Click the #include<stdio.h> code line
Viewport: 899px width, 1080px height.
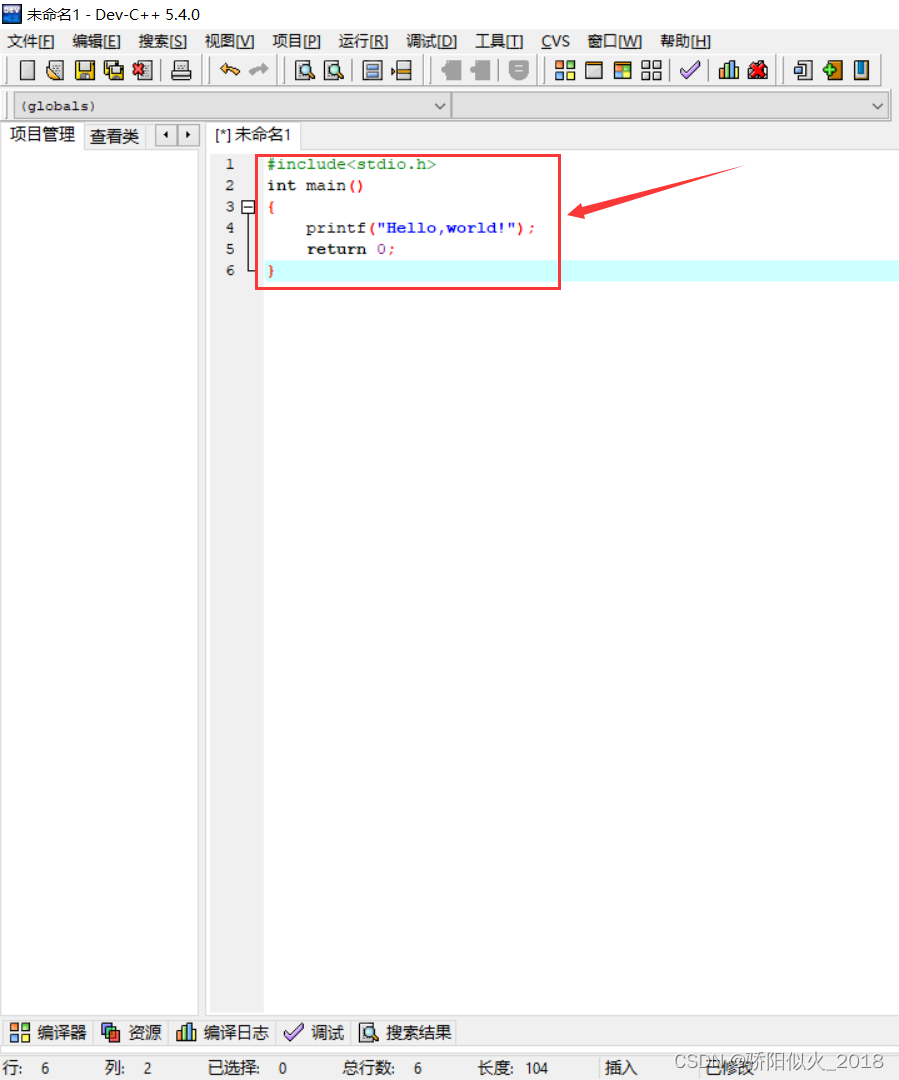[x=351, y=165]
